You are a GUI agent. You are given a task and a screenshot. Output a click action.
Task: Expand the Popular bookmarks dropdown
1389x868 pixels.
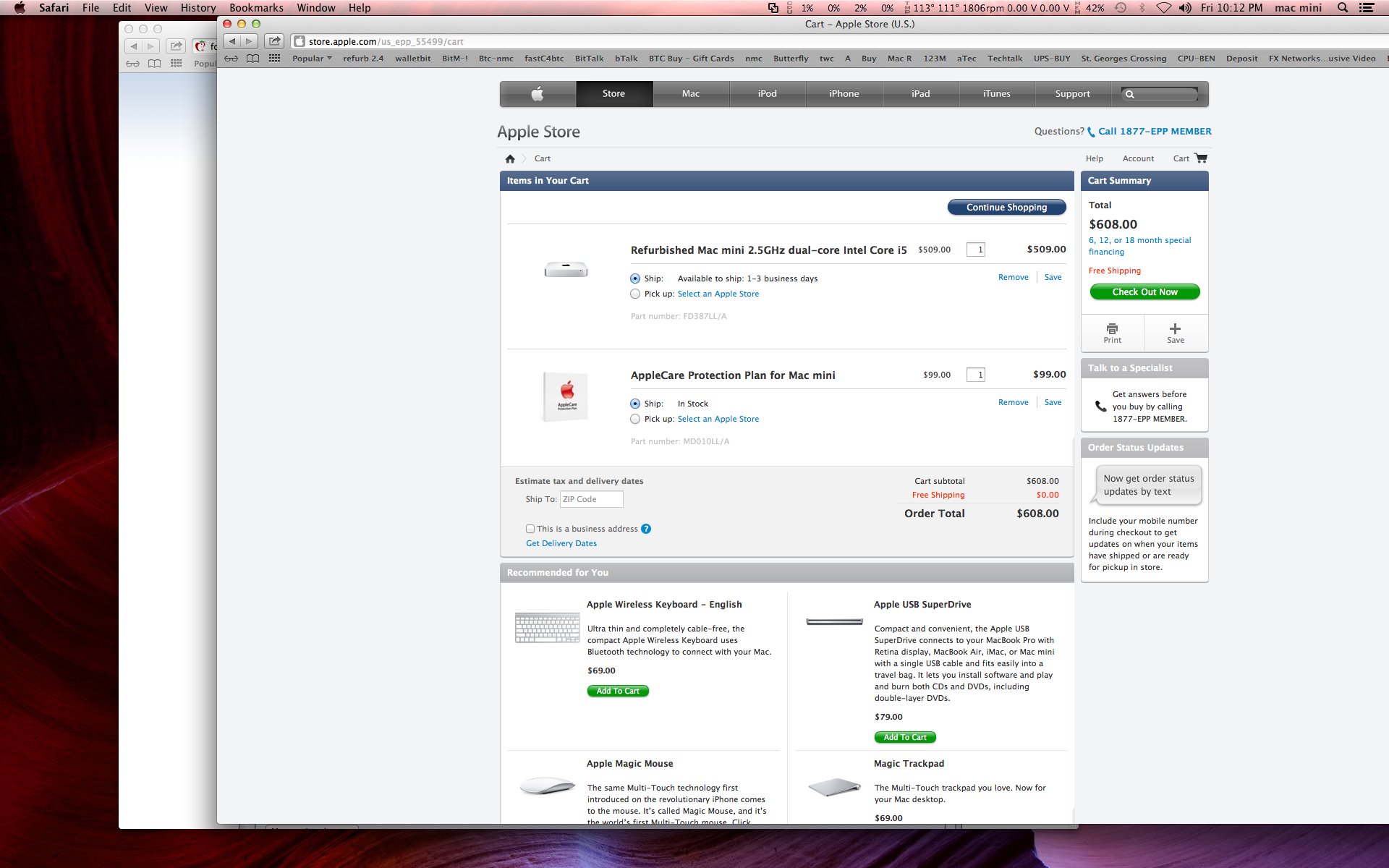(312, 59)
